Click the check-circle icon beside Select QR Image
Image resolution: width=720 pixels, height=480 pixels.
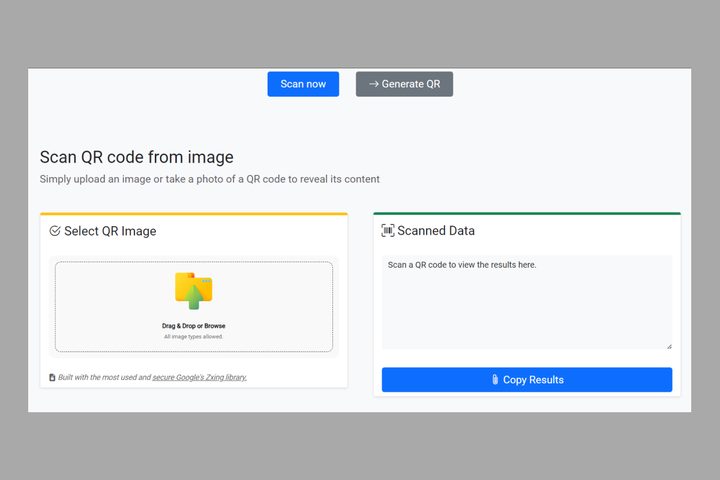click(x=55, y=231)
